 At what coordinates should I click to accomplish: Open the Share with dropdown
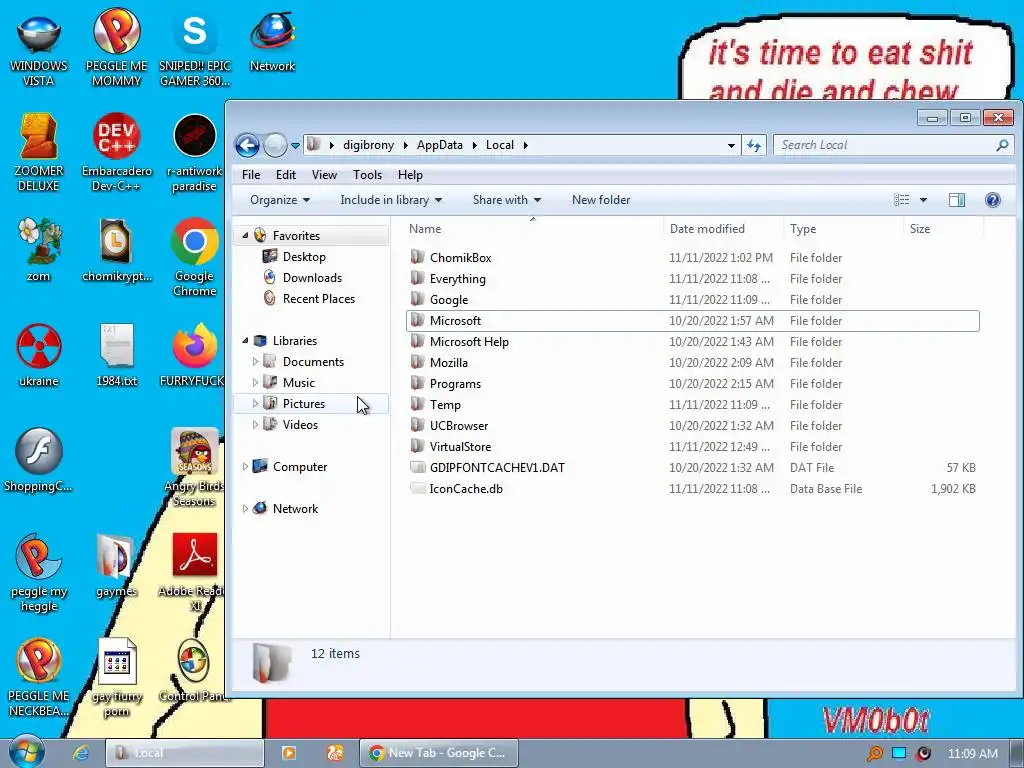pos(507,200)
